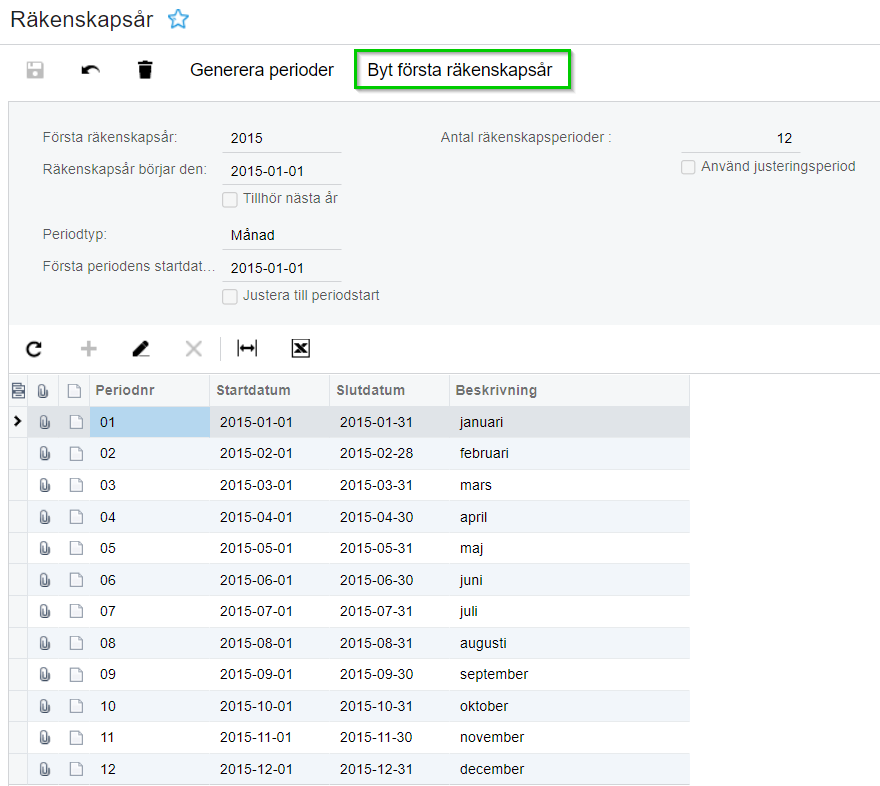Fit grid columns to width
880x786 pixels.
(x=247, y=348)
